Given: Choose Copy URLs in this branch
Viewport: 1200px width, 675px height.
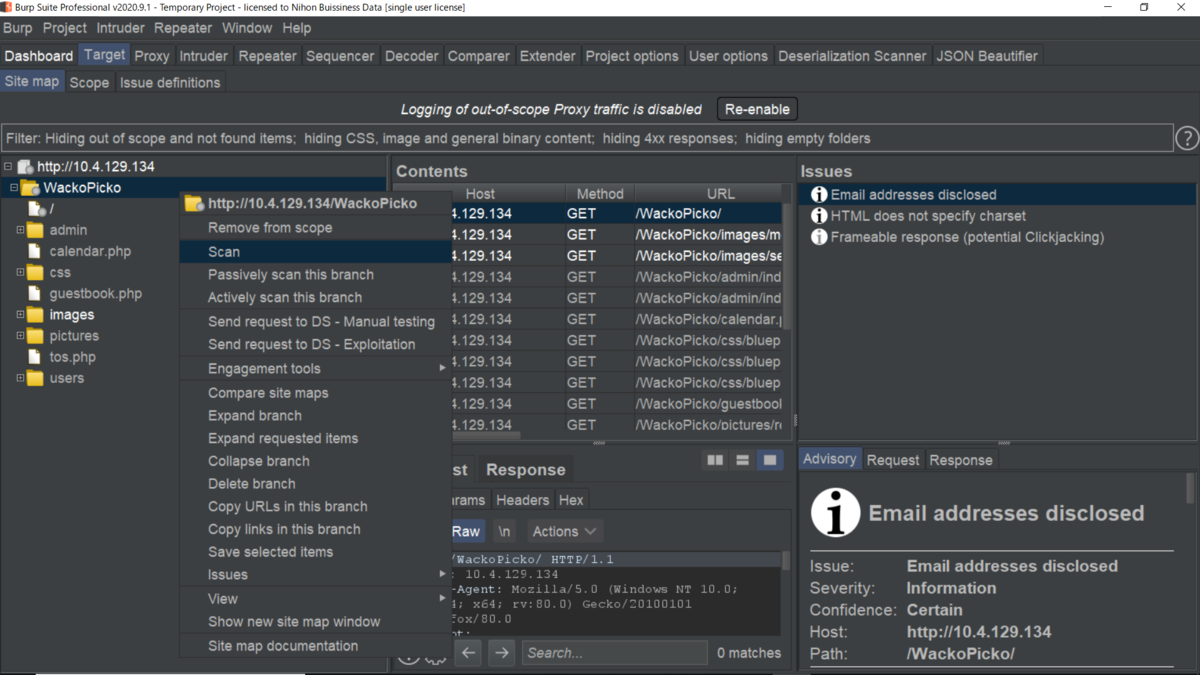Looking at the screenshot, I should [315, 507].
